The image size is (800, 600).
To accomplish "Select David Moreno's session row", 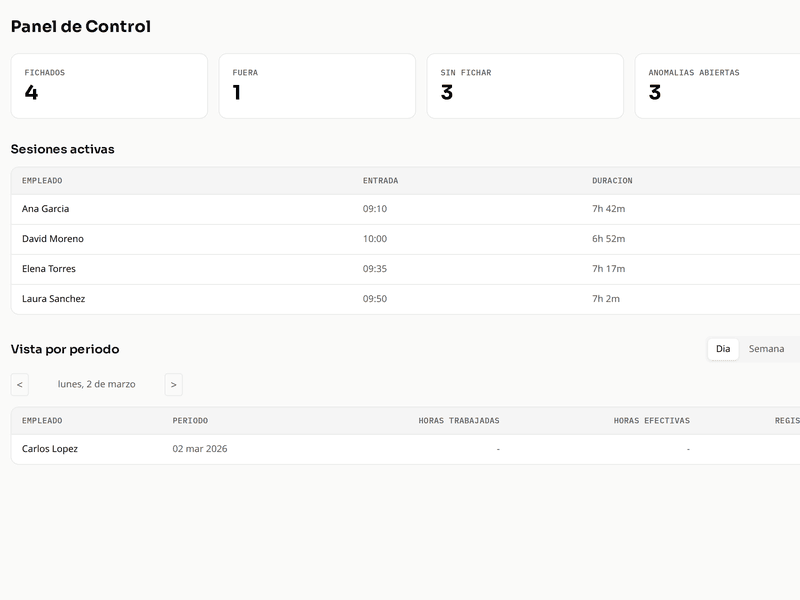I will click(300, 239).
